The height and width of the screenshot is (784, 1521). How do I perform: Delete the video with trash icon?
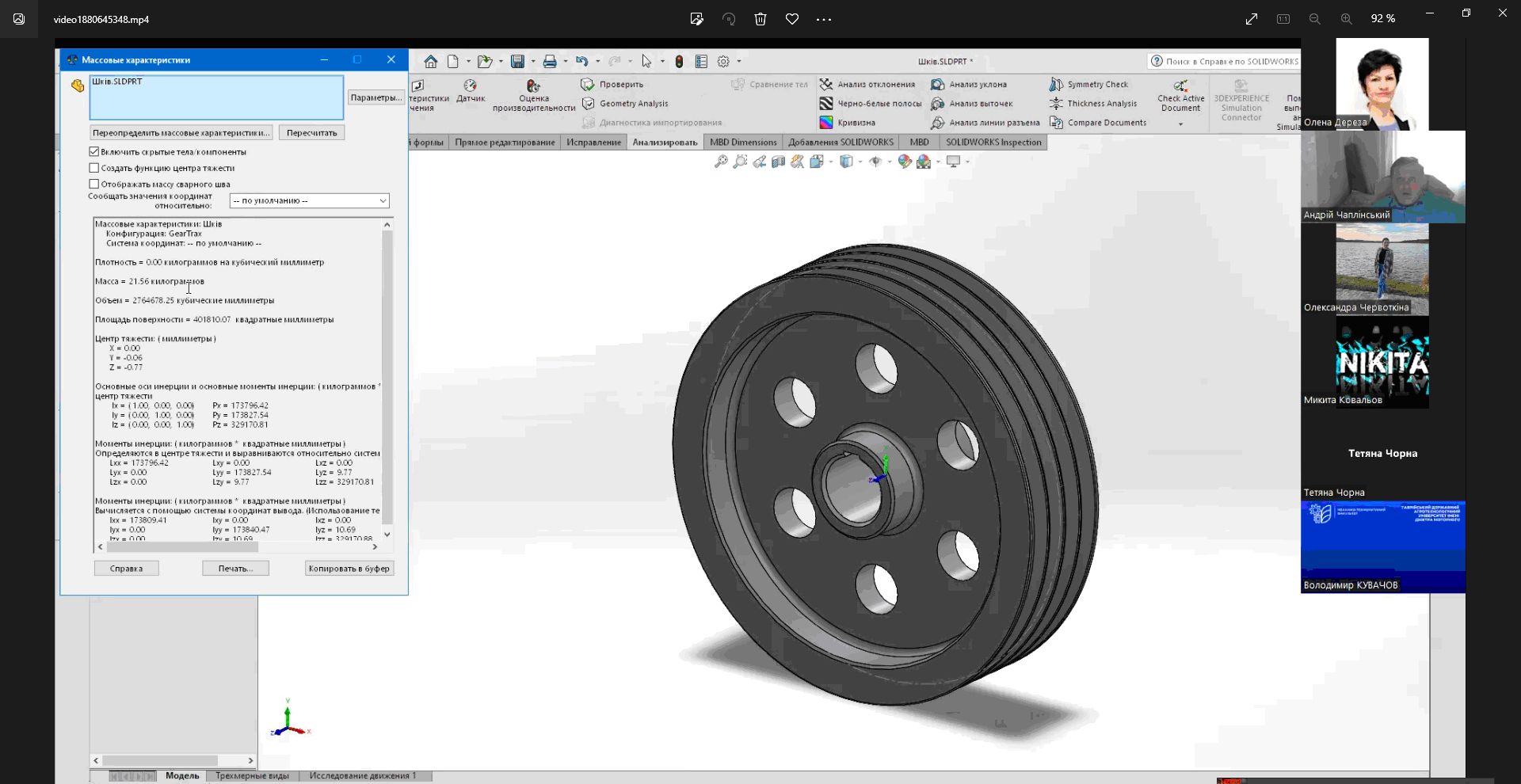pos(760,19)
